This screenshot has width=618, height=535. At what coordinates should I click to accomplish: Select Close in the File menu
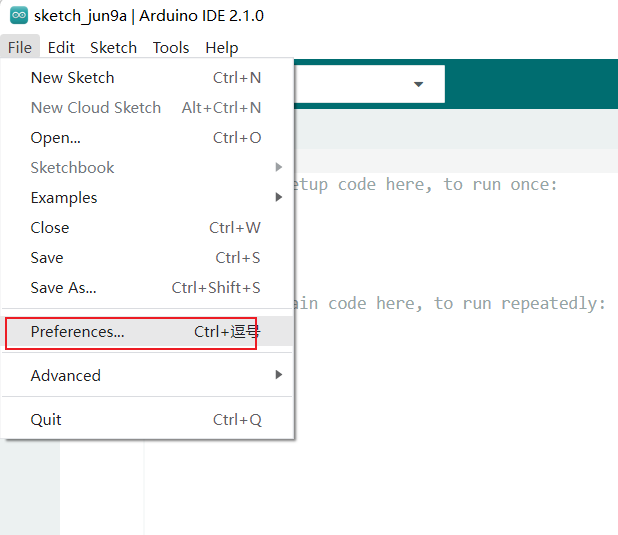point(50,228)
